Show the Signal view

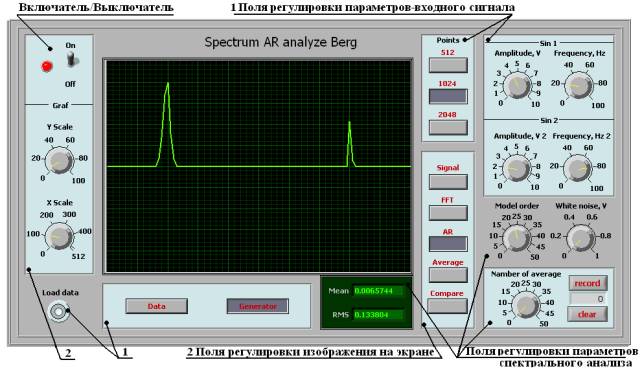[448, 182]
